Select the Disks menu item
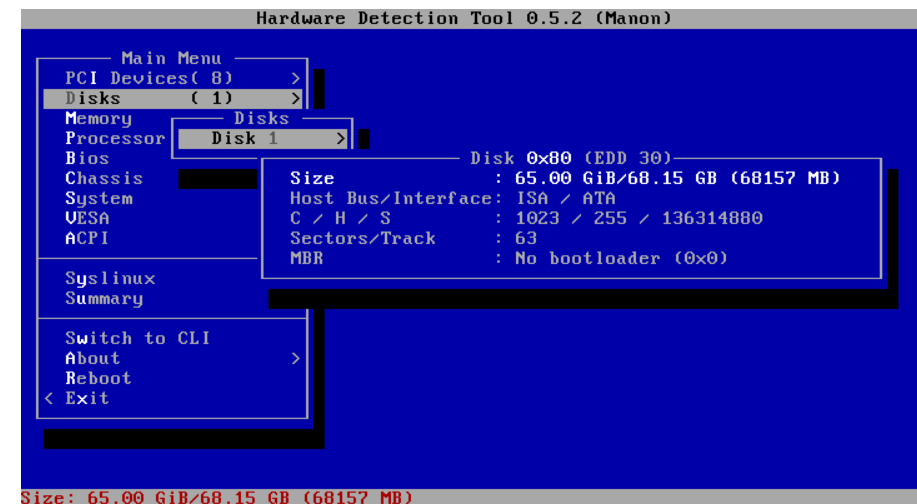The image size is (917, 504). point(93,98)
